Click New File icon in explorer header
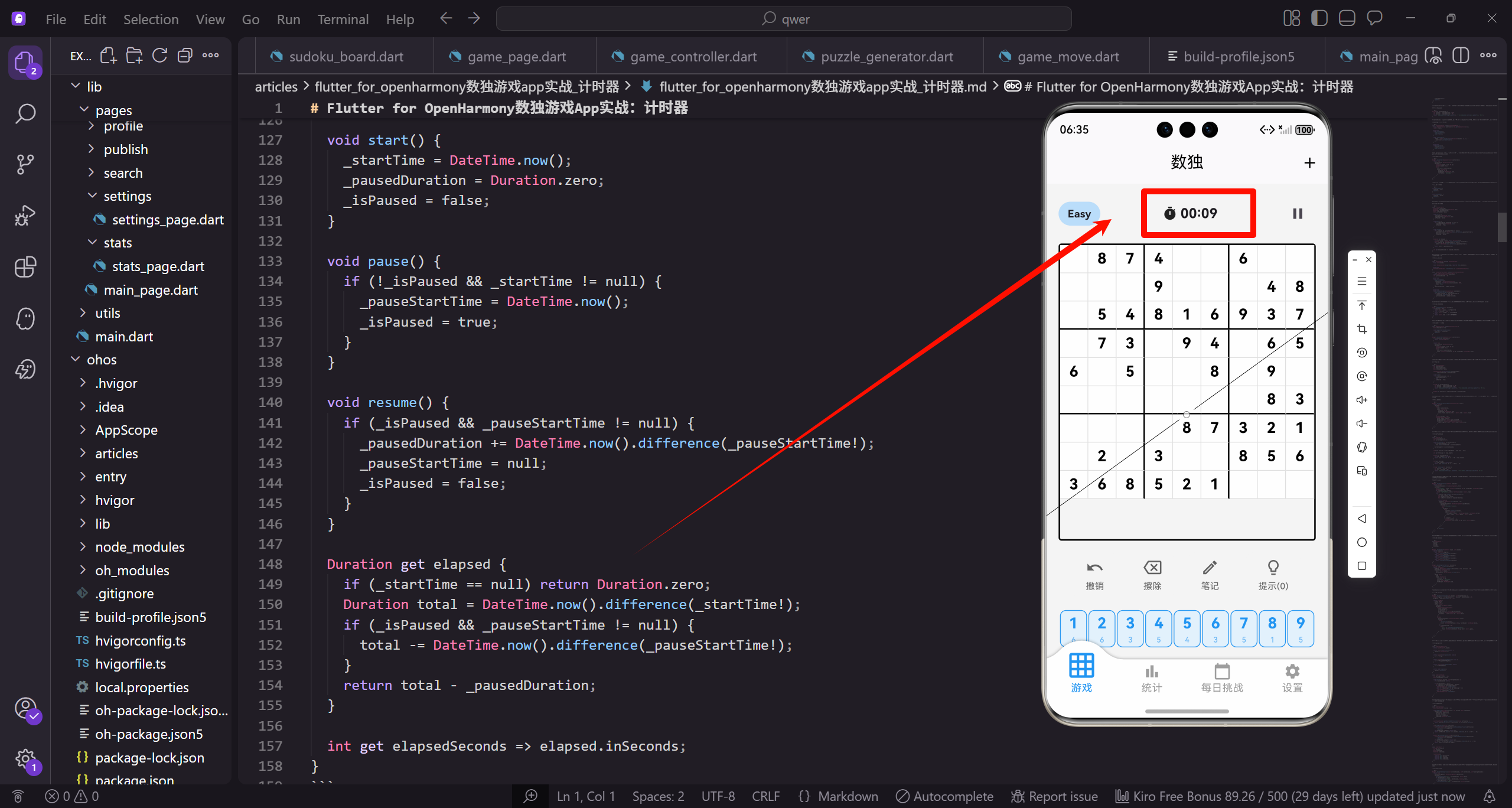The width and height of the screenshot is (1512, 808). pyautogui.click(x=108, y=56)
